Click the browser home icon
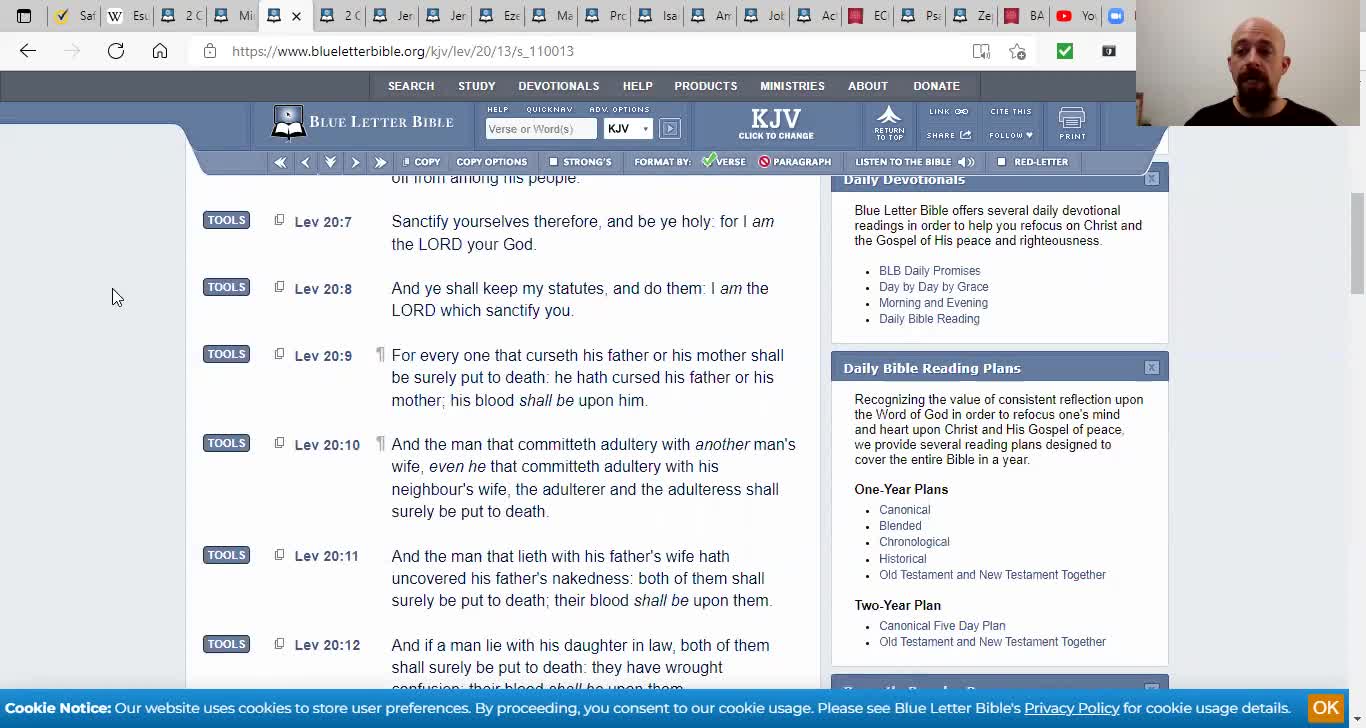Screen dimensions: 1366x728 (160, 51)
